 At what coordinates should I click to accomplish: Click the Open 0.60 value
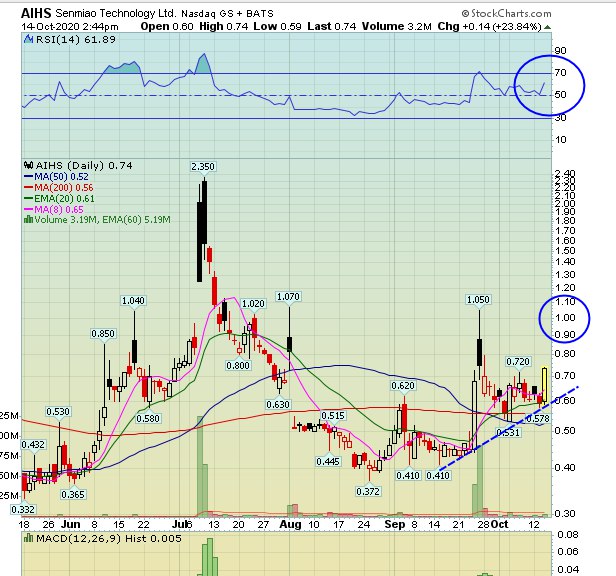[x=167, y=26]
